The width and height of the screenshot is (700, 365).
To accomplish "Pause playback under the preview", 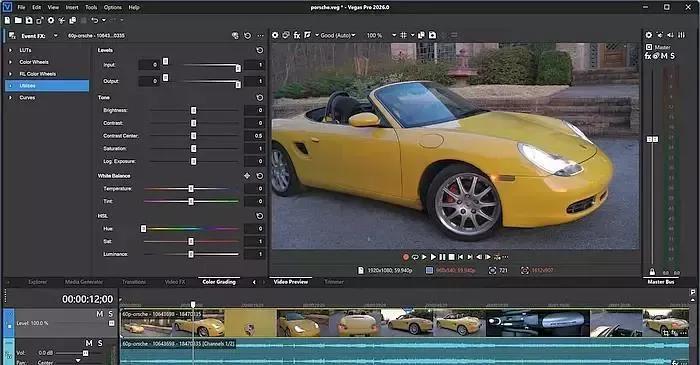I will coord(442,257).
